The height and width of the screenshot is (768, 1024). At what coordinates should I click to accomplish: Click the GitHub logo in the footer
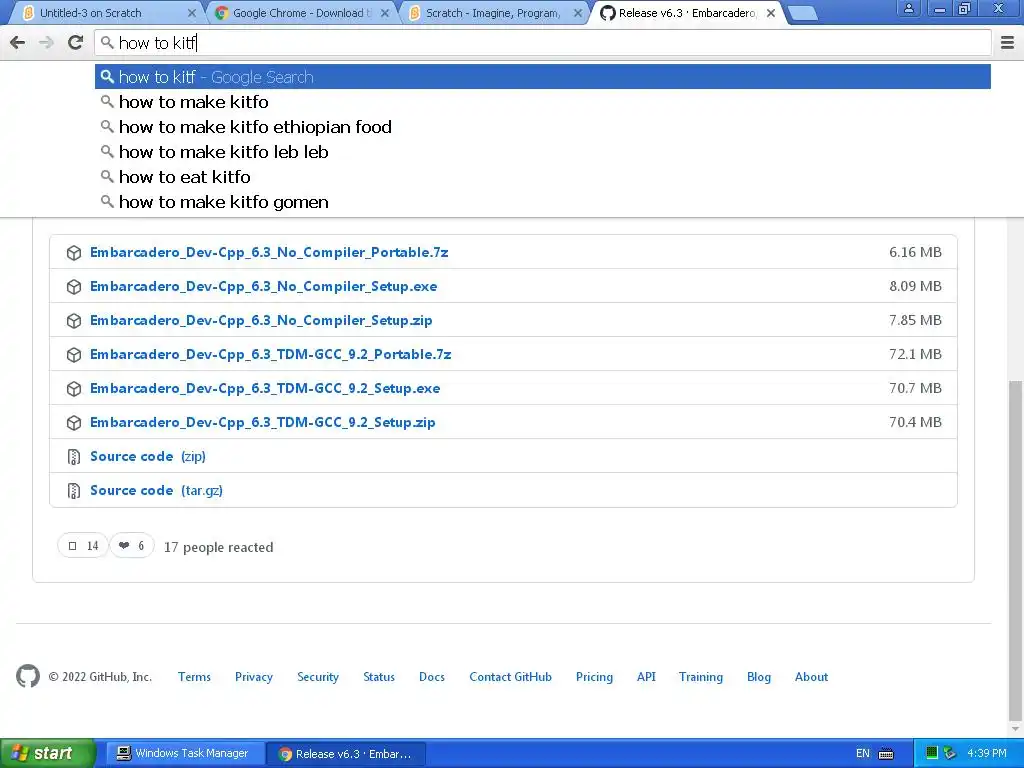(28, 677)
